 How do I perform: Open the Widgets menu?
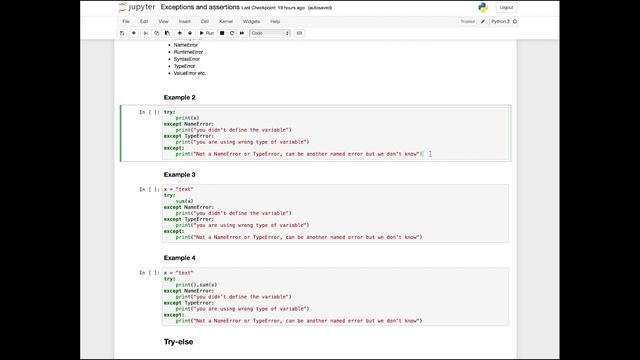pos(251,21)
